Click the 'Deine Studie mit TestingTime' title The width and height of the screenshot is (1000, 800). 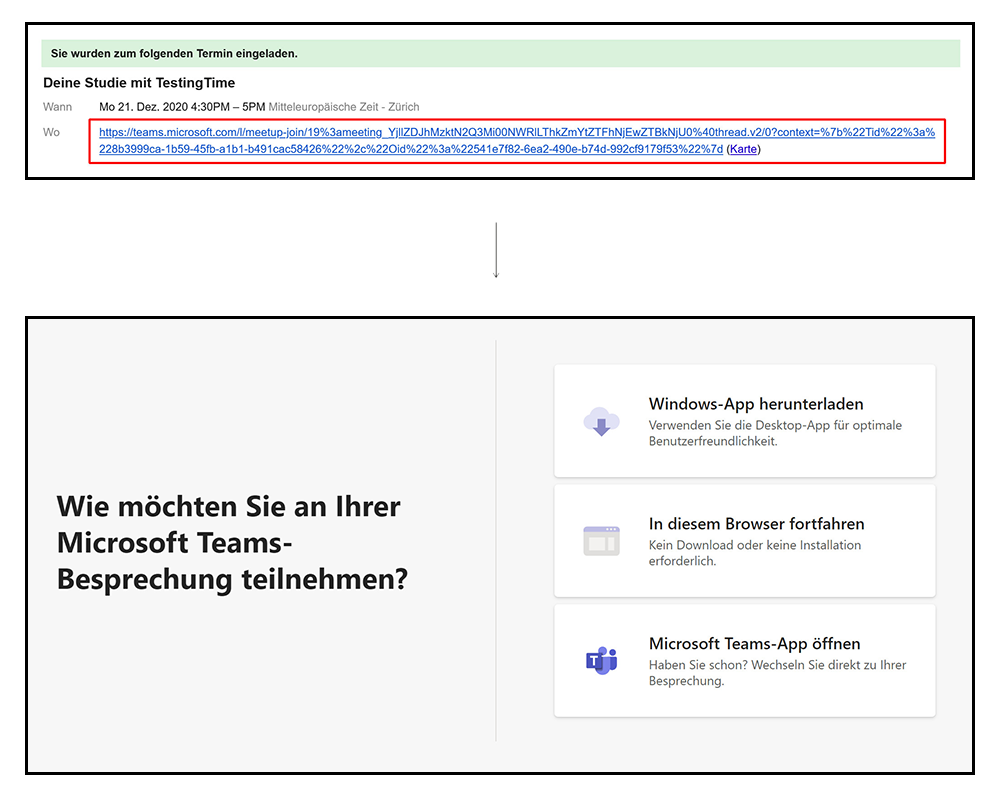click(139, 83)
